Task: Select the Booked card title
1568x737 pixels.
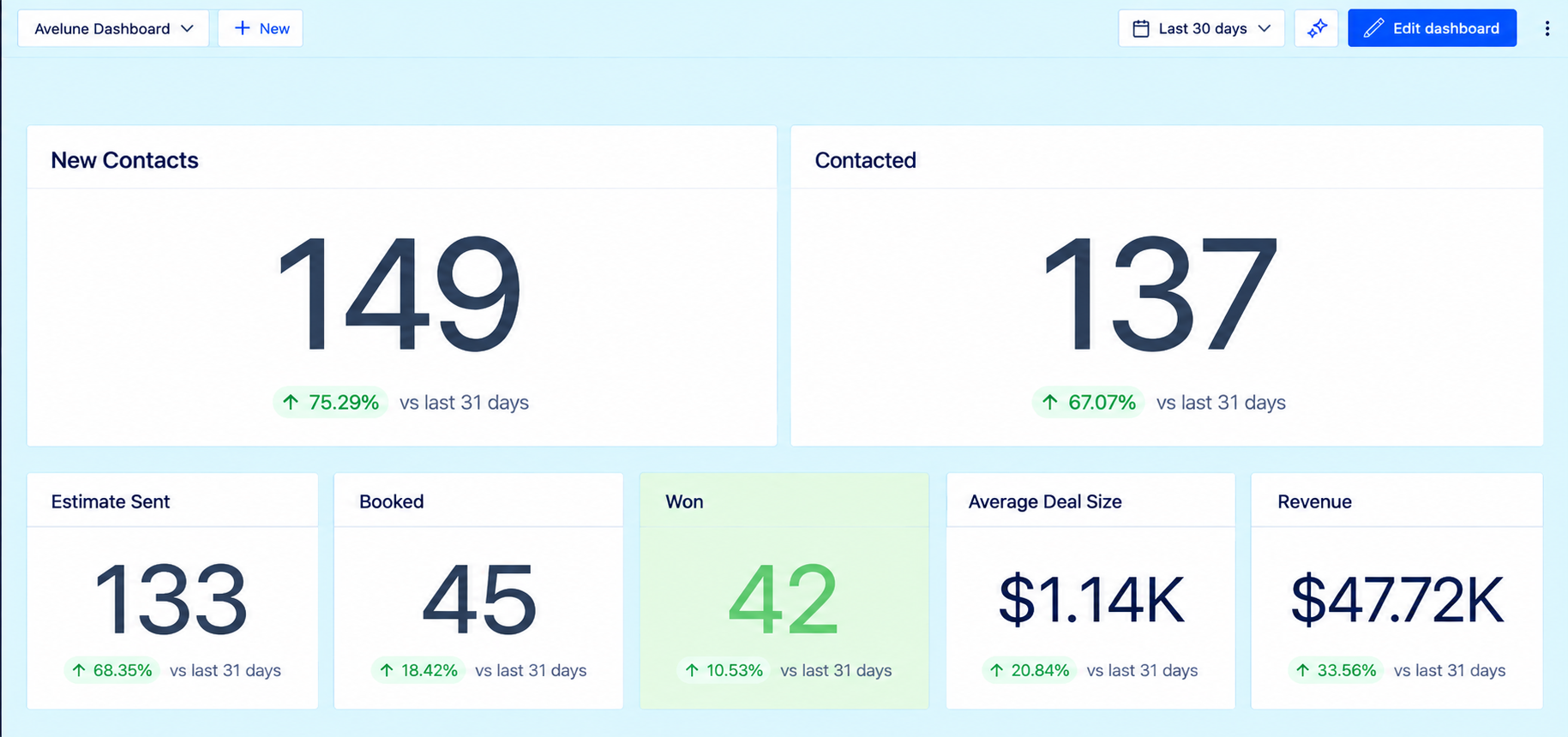Action: [392, 501]
